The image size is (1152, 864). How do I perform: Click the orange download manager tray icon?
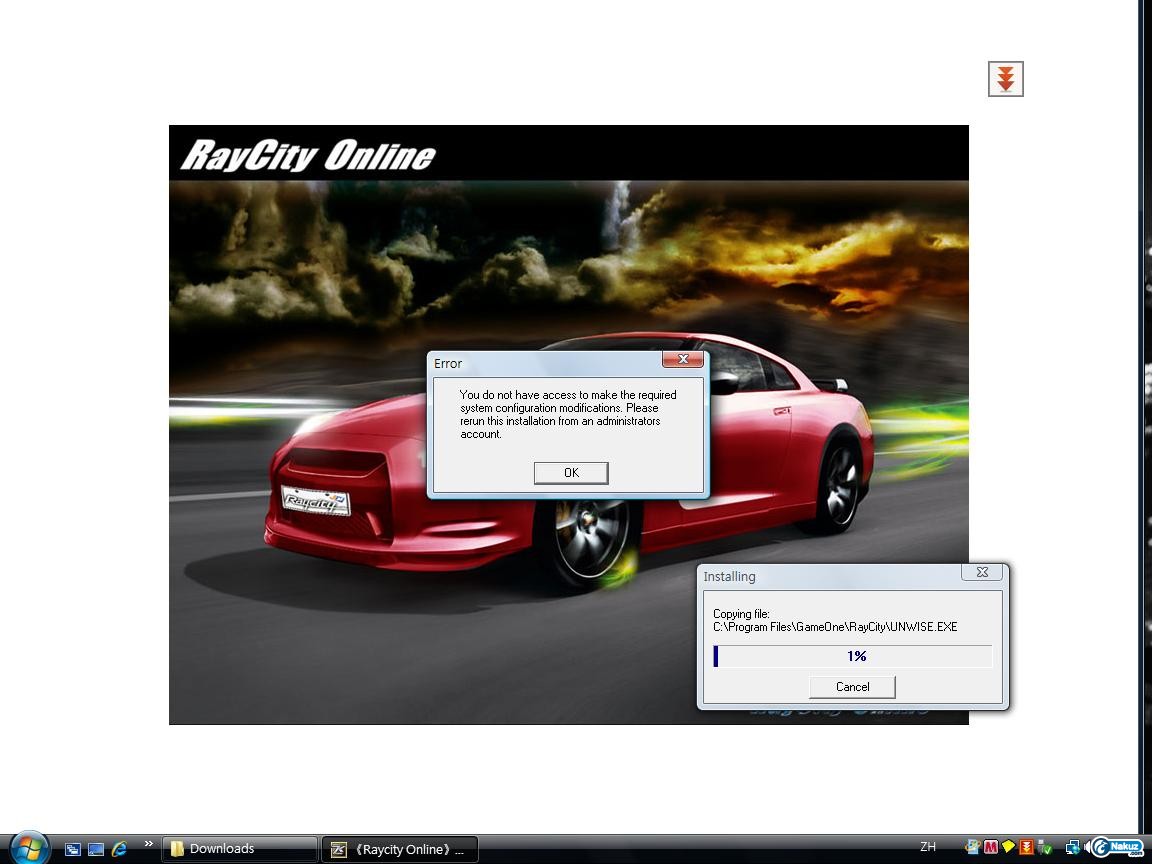click(1026, 847)
